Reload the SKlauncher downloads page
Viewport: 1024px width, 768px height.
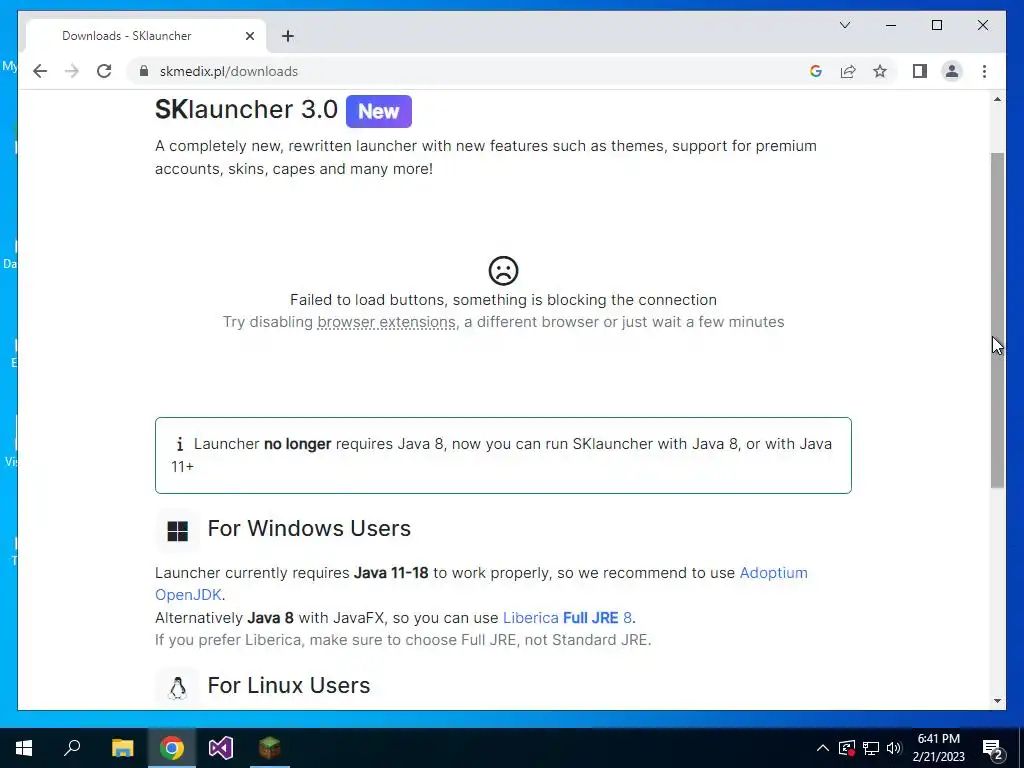point(104,71)
